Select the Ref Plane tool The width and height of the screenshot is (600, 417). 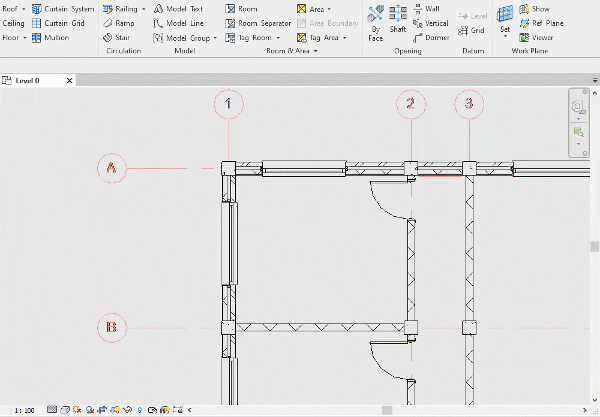(x=541, y=23)
